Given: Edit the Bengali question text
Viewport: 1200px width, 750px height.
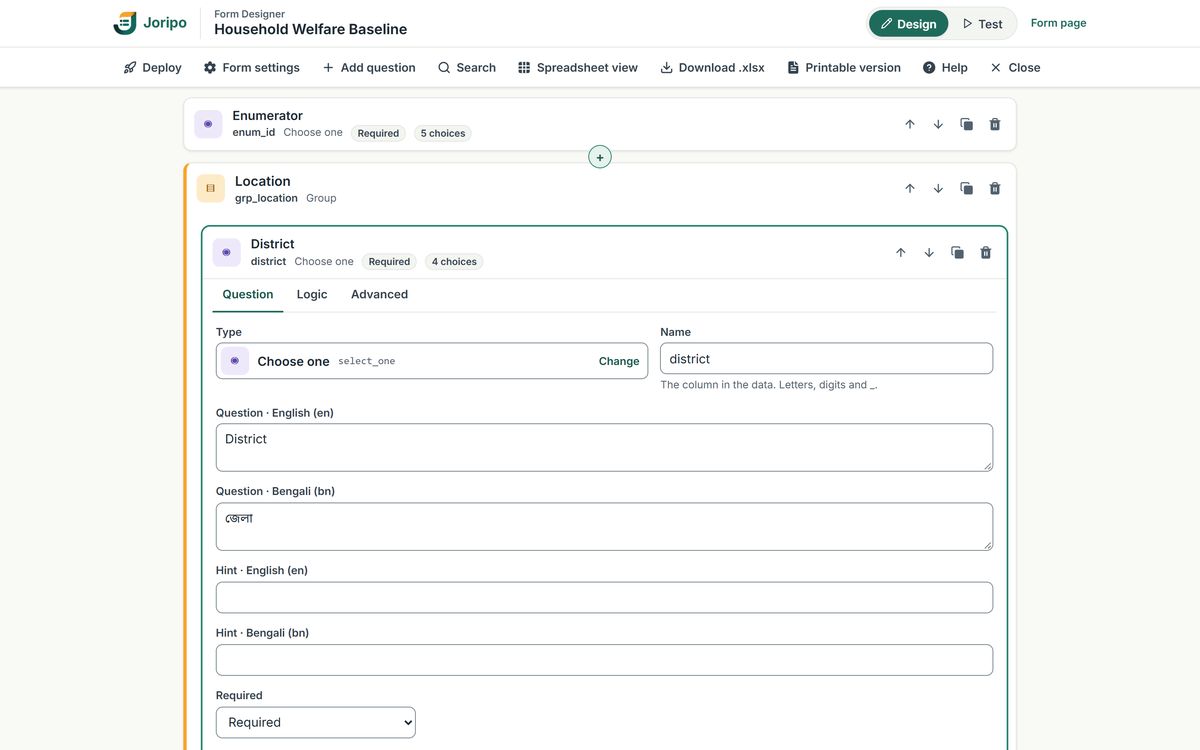Looking at the screenshot, I should 605,526.
